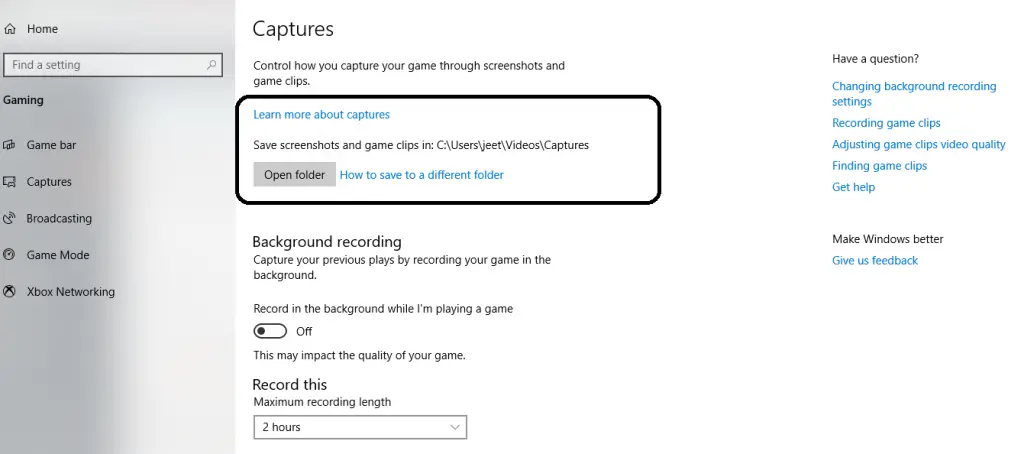Open Adjusting game clips video quality help
Viewport: 1024px width, 454px height.
pyautogui.click(x=918, y=144)
